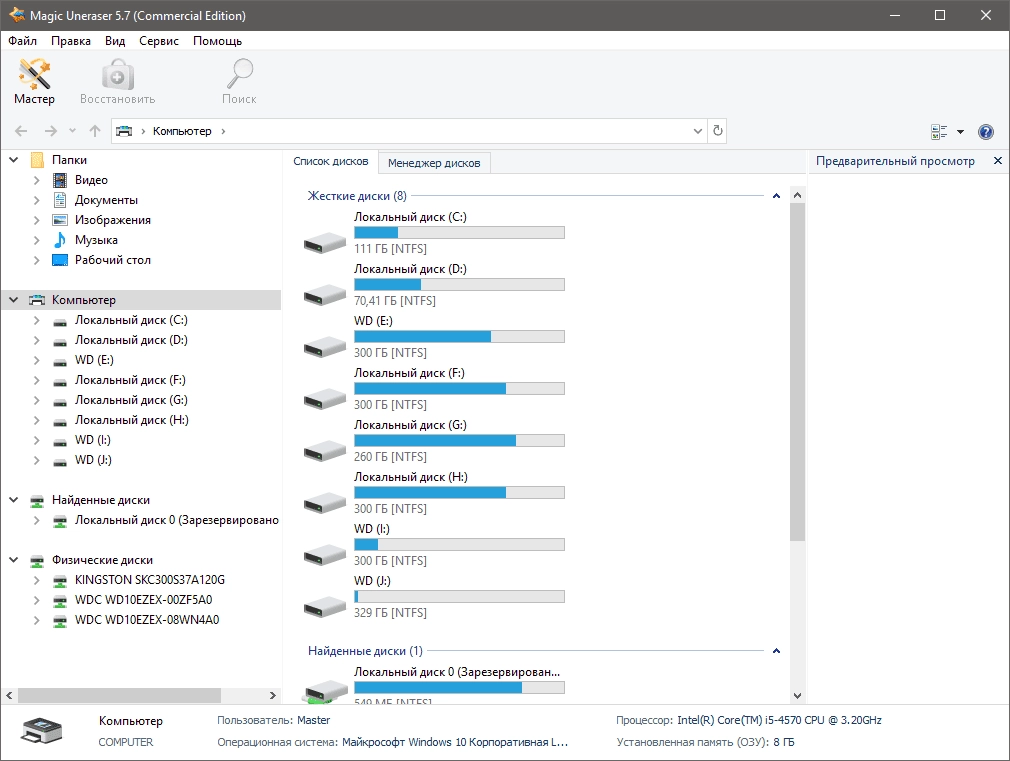Image resolution: width=1010 pixels, height=761 pixels.
Task: Open the view mode dropdown arrow
Action: (960, 131)
